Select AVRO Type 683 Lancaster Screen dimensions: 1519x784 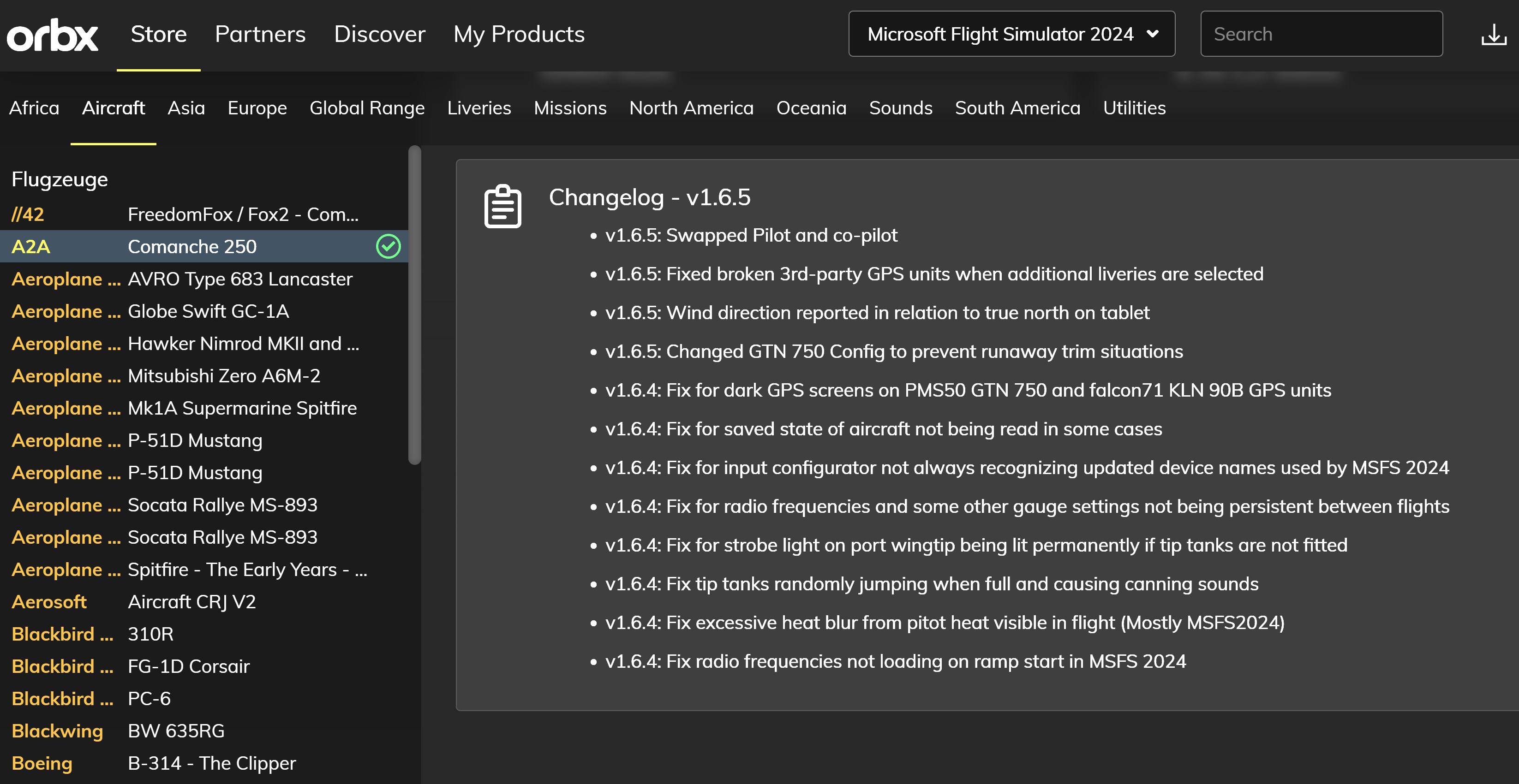coord(204,279)
